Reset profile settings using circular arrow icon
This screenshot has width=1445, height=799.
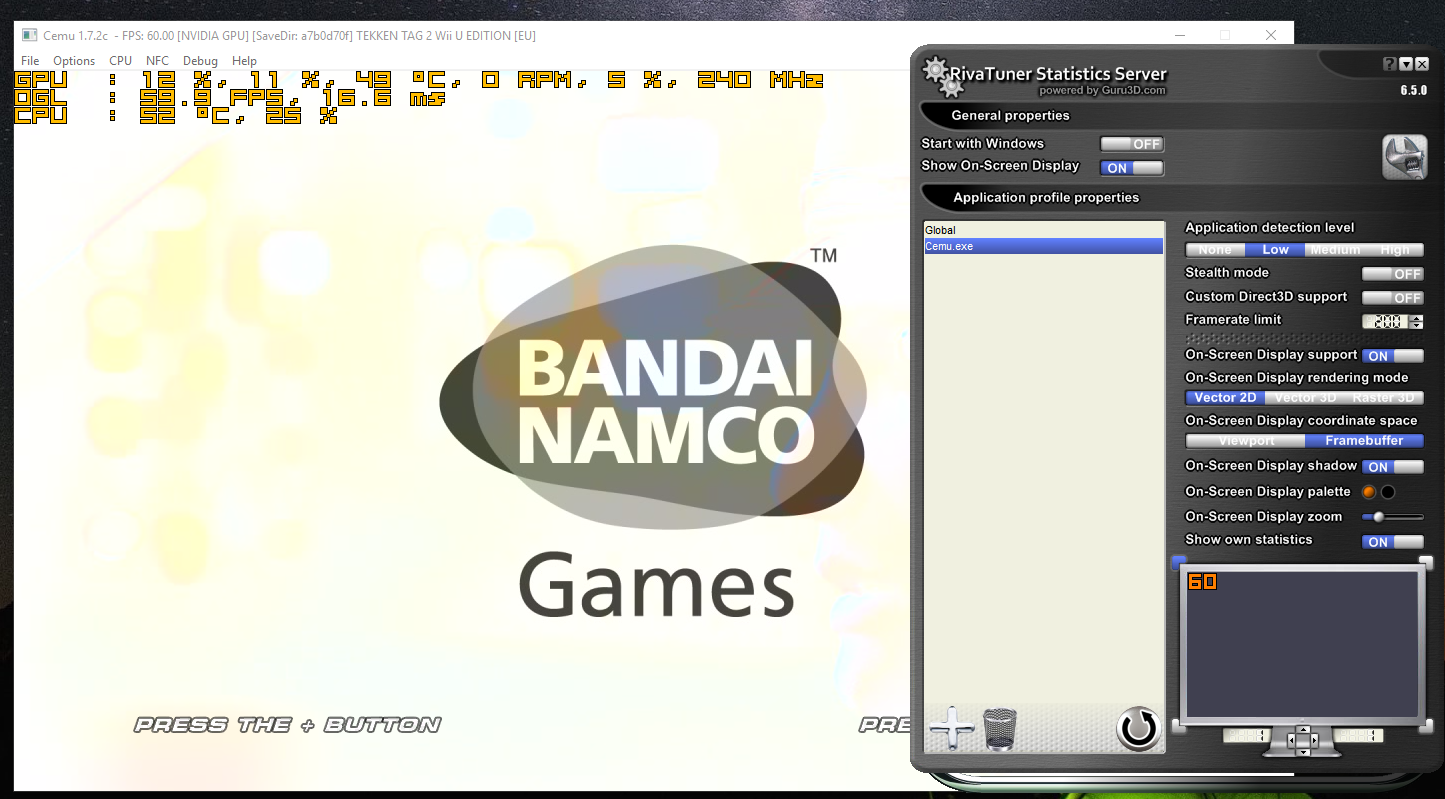click(x=1138, y=729)
